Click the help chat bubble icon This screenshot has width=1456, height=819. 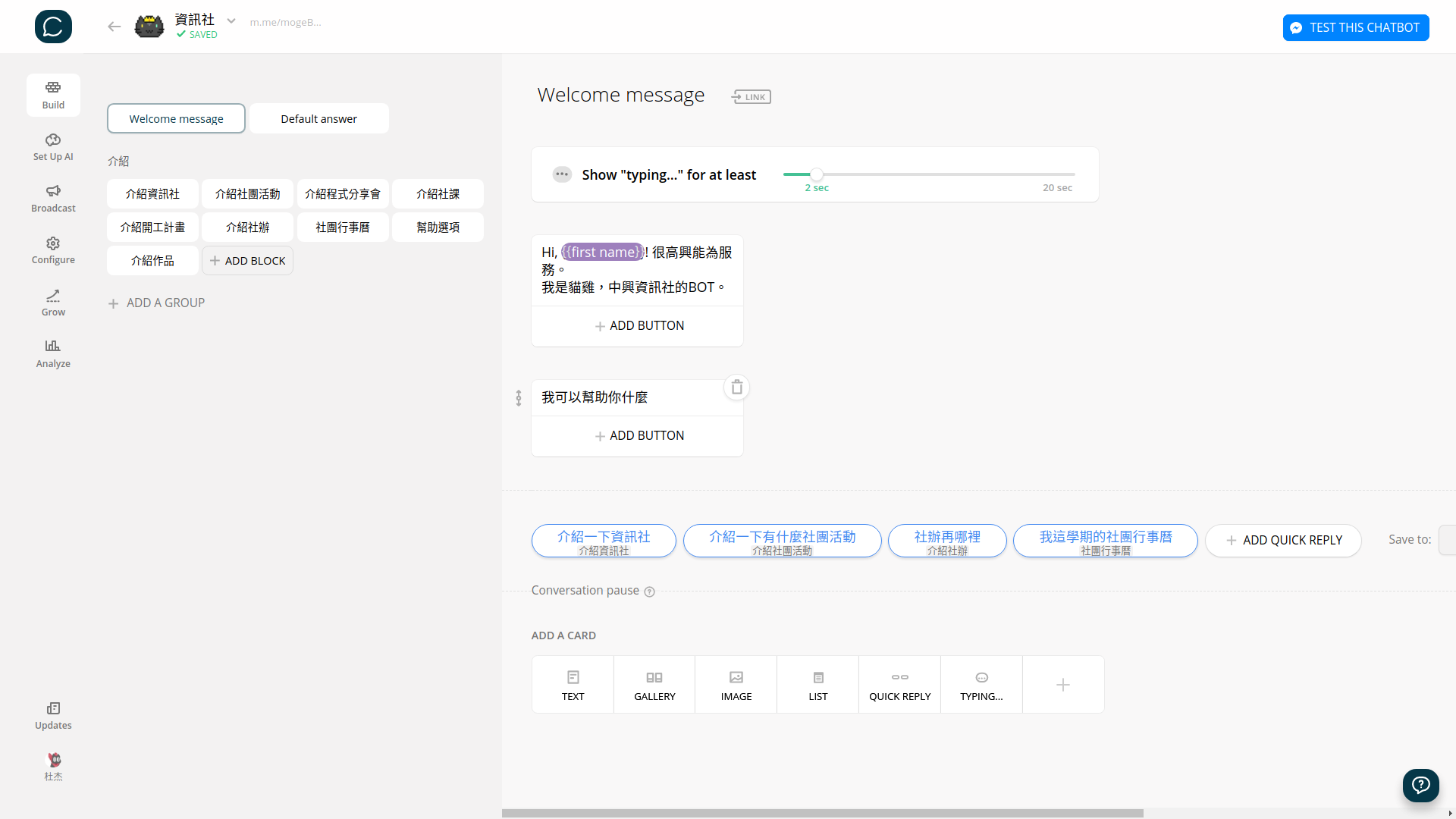click(x=1420, y=785)
